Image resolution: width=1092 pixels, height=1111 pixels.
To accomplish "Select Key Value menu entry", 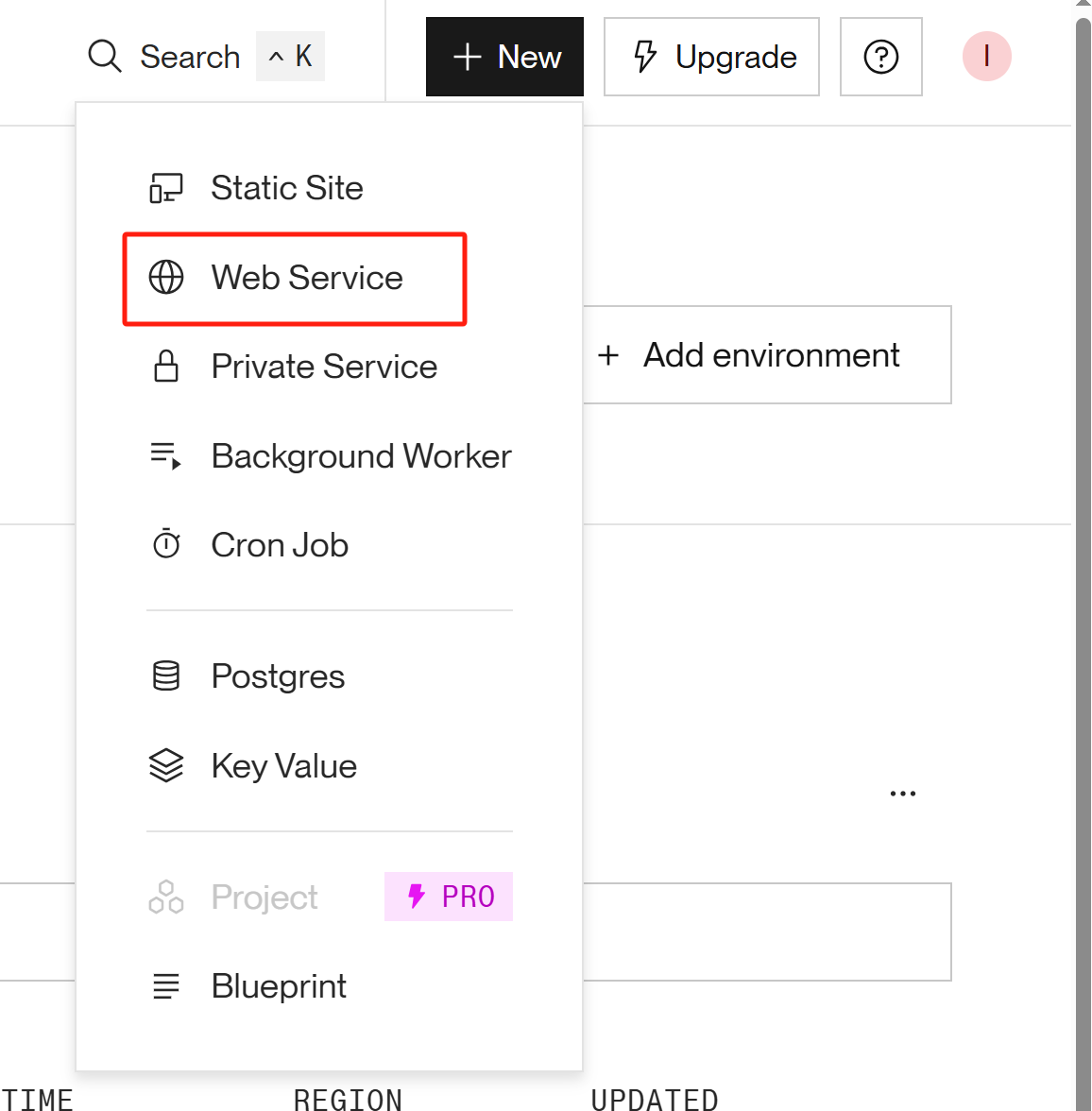I will pos(330,766).
